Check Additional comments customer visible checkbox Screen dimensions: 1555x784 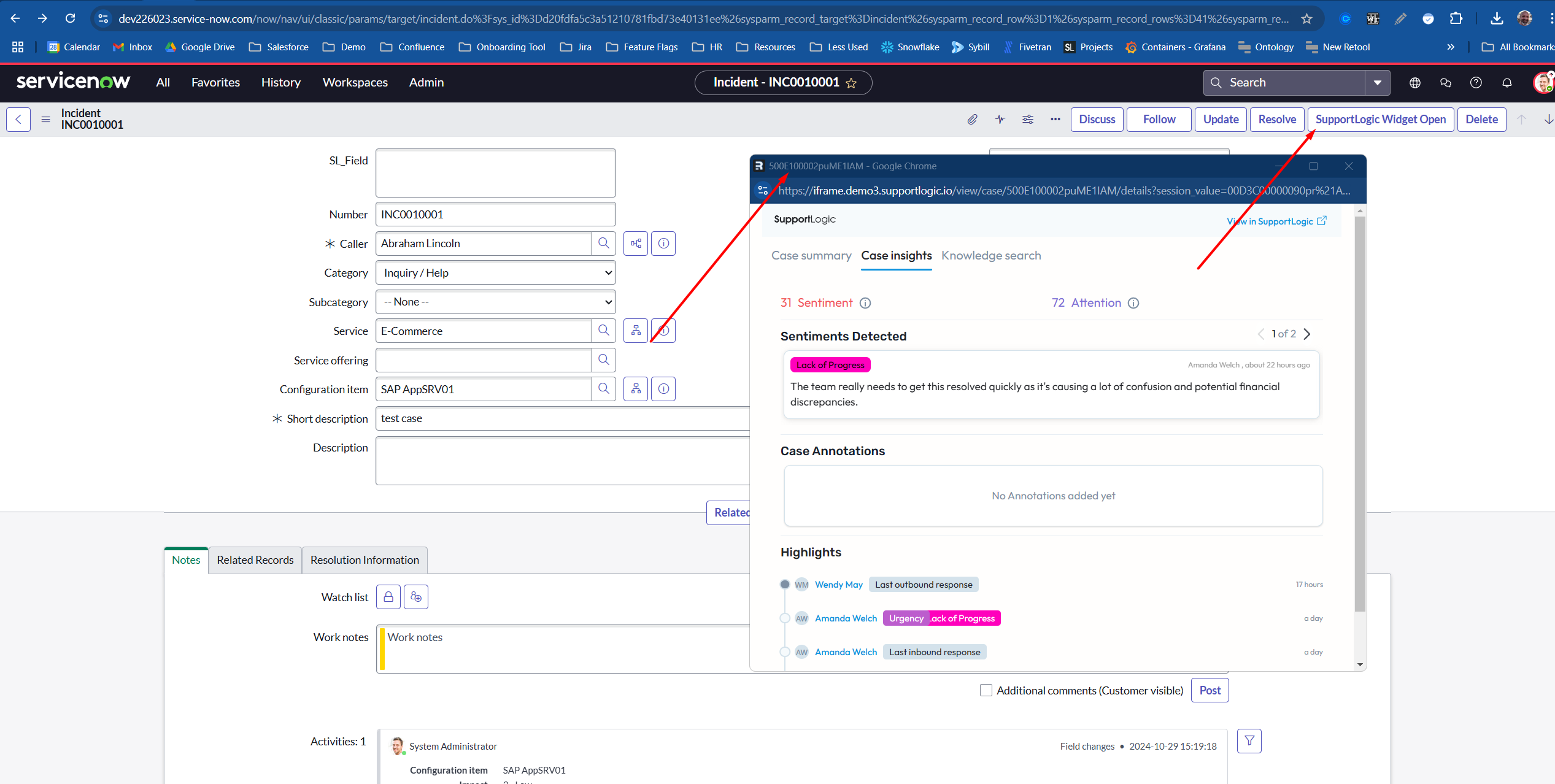986,690
